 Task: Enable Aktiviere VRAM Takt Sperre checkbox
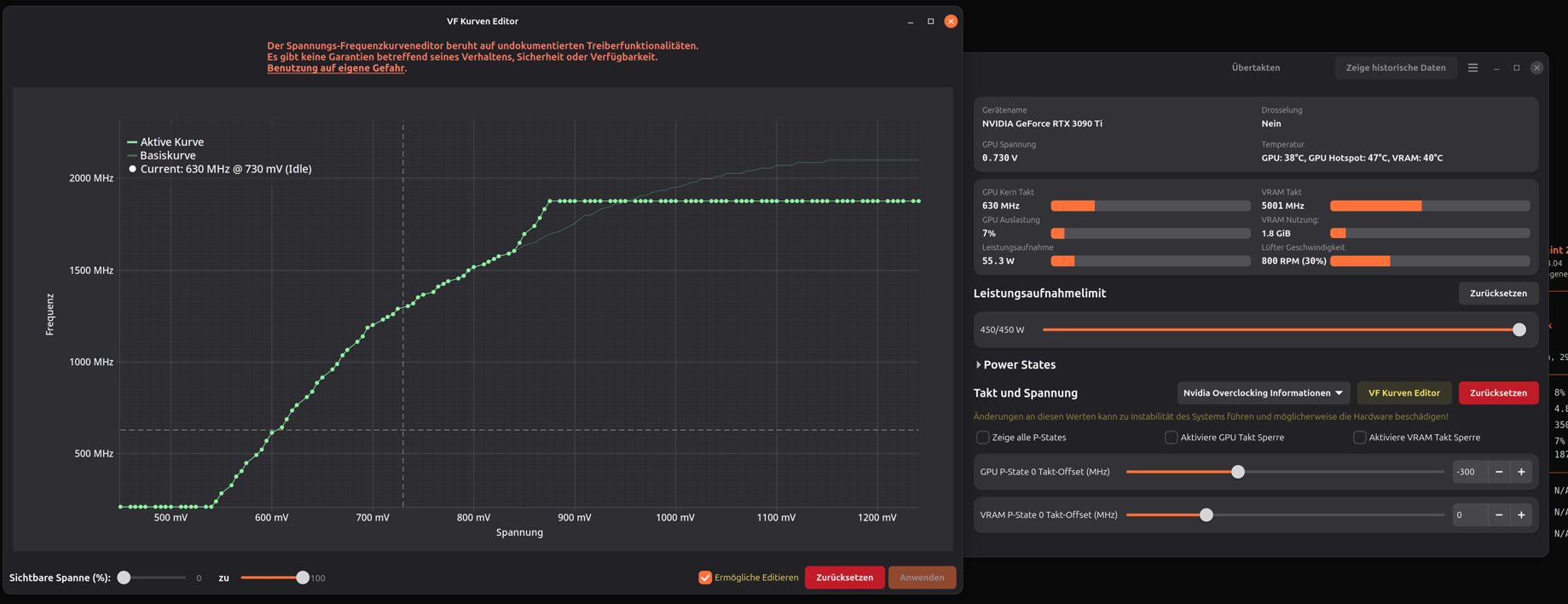pyautogui.click(x=1359, y=438)
